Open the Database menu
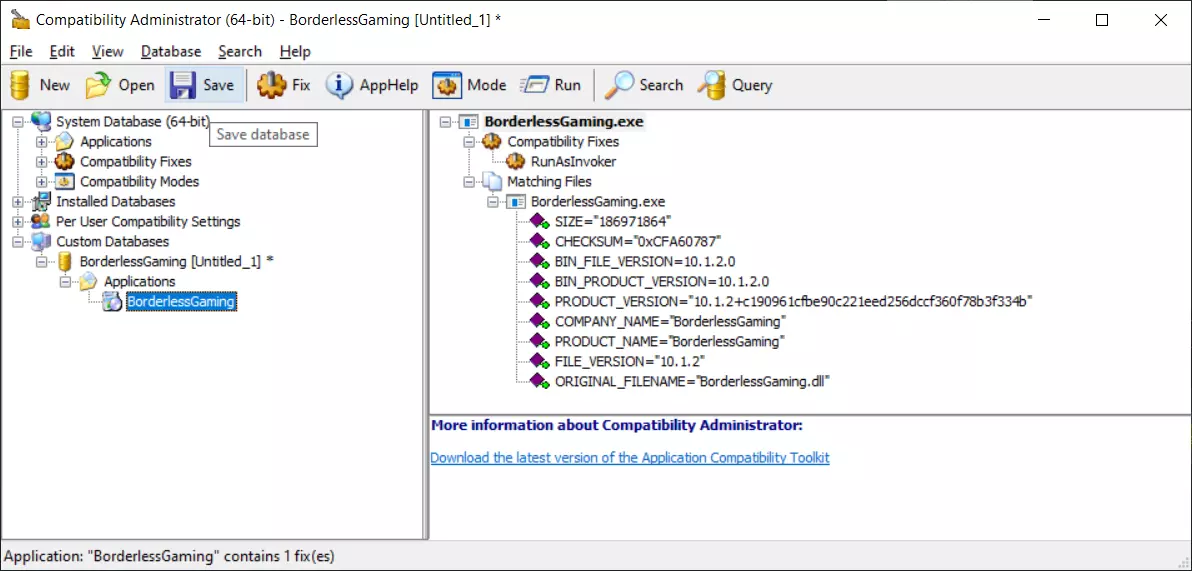The image size is (1192, 571). pos(171,51)
